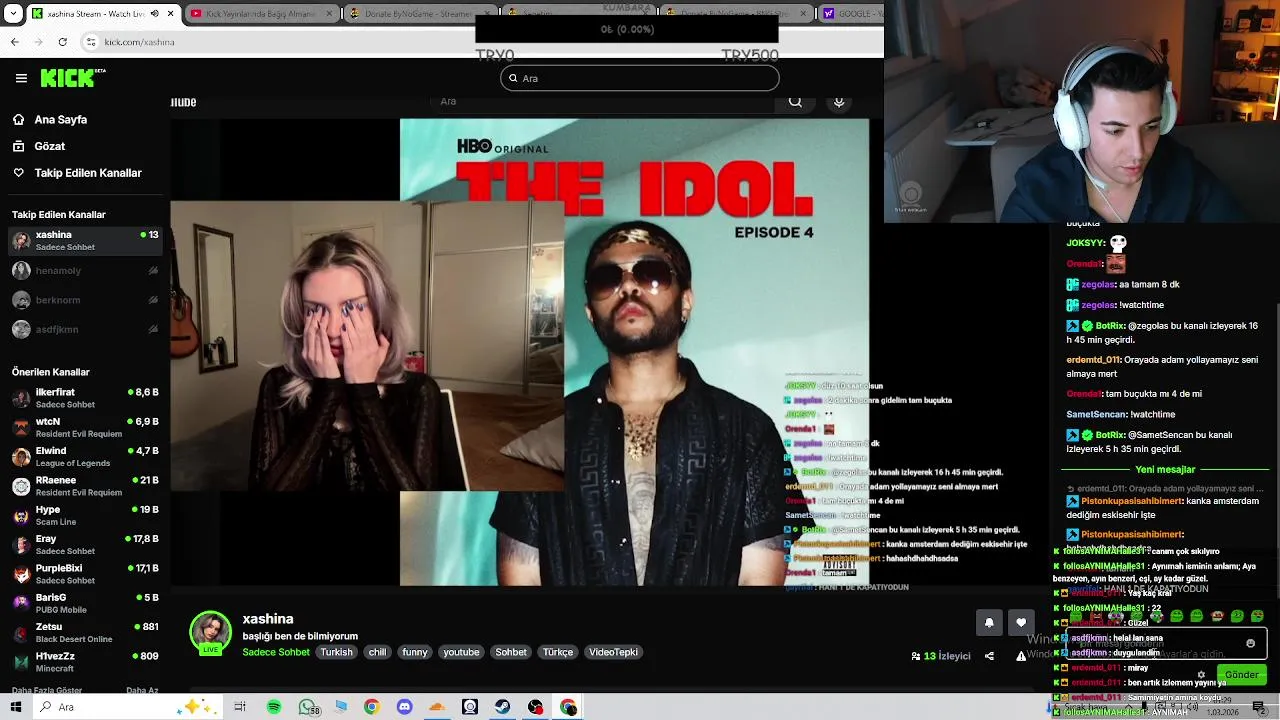This screenshot has width=1280, height=720.
Task: Open asdfjkmn followed channel
Action: 84,329
